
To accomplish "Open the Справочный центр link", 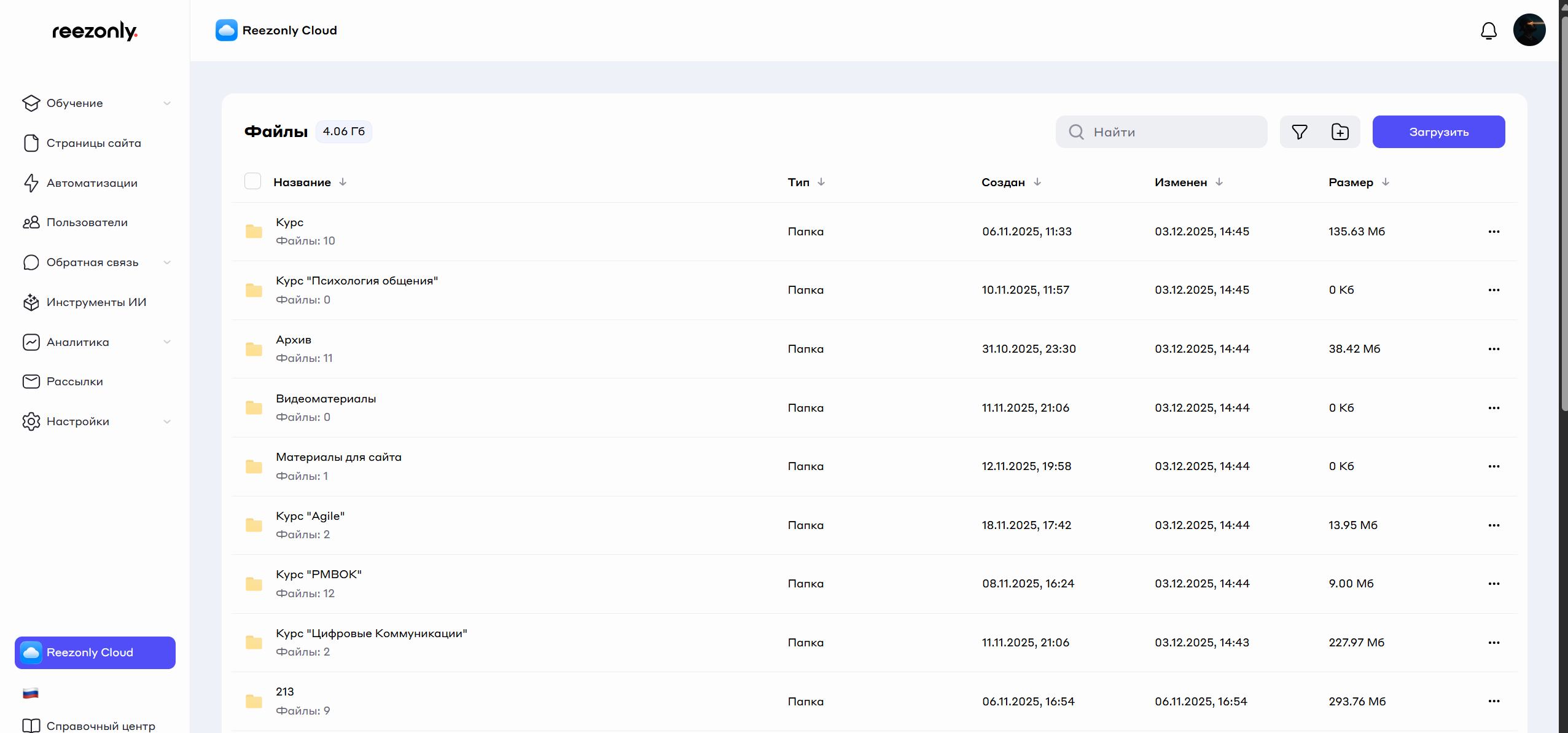I will tap(101, 726).
